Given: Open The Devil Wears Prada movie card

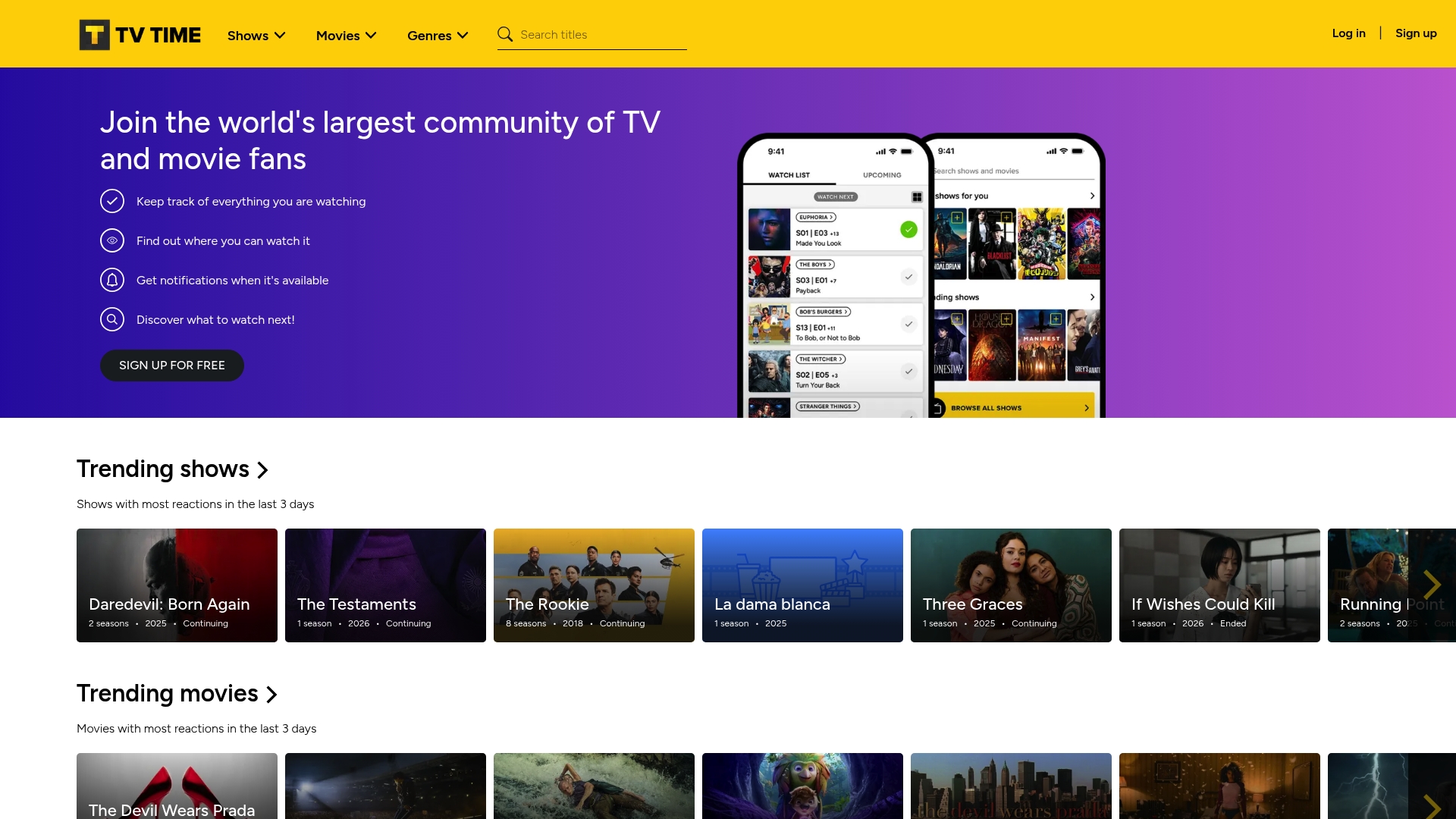Looking at the screenshot, I should [x=177, y=786].
